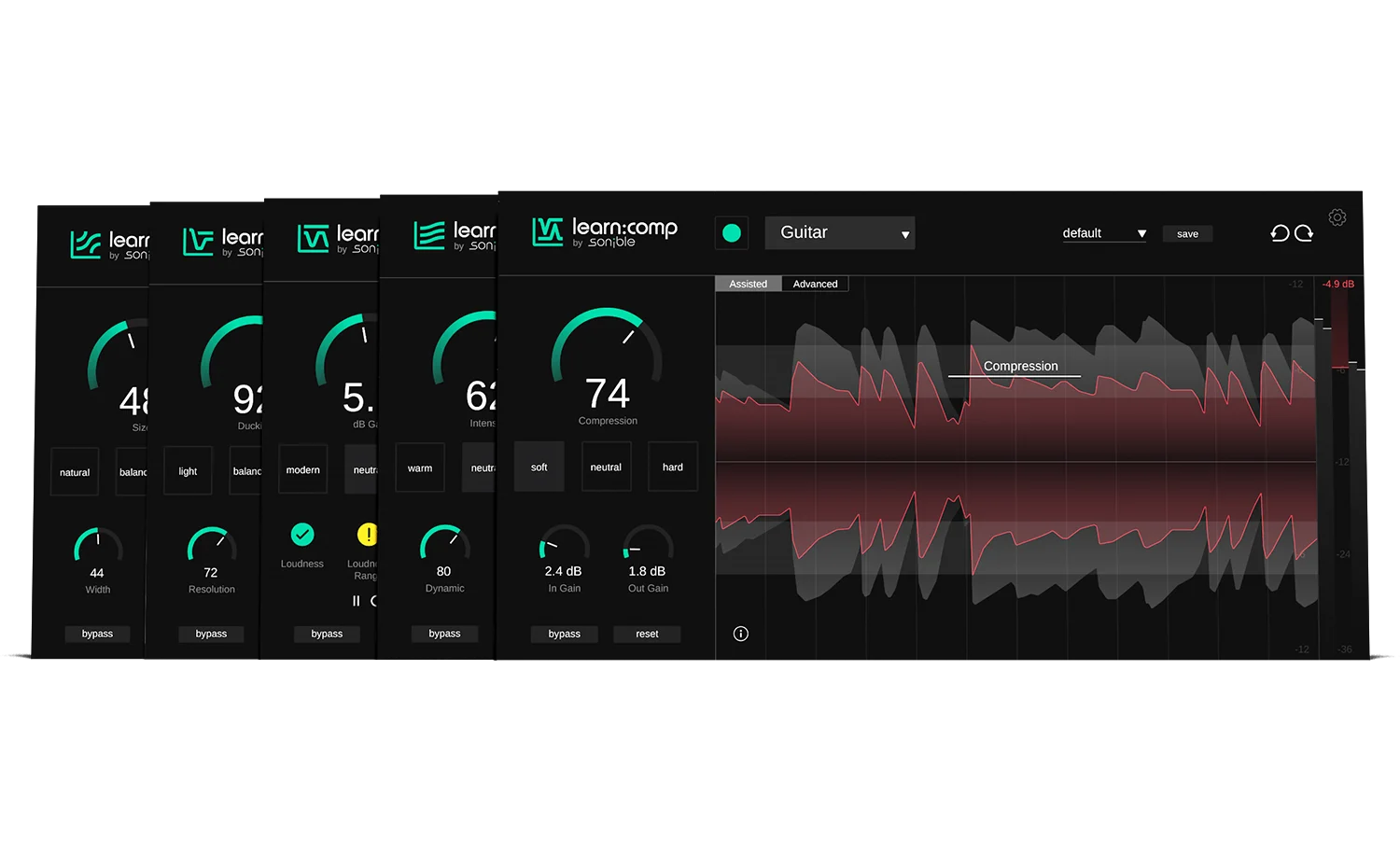Select the natural style button

click(x=75, y=472)
